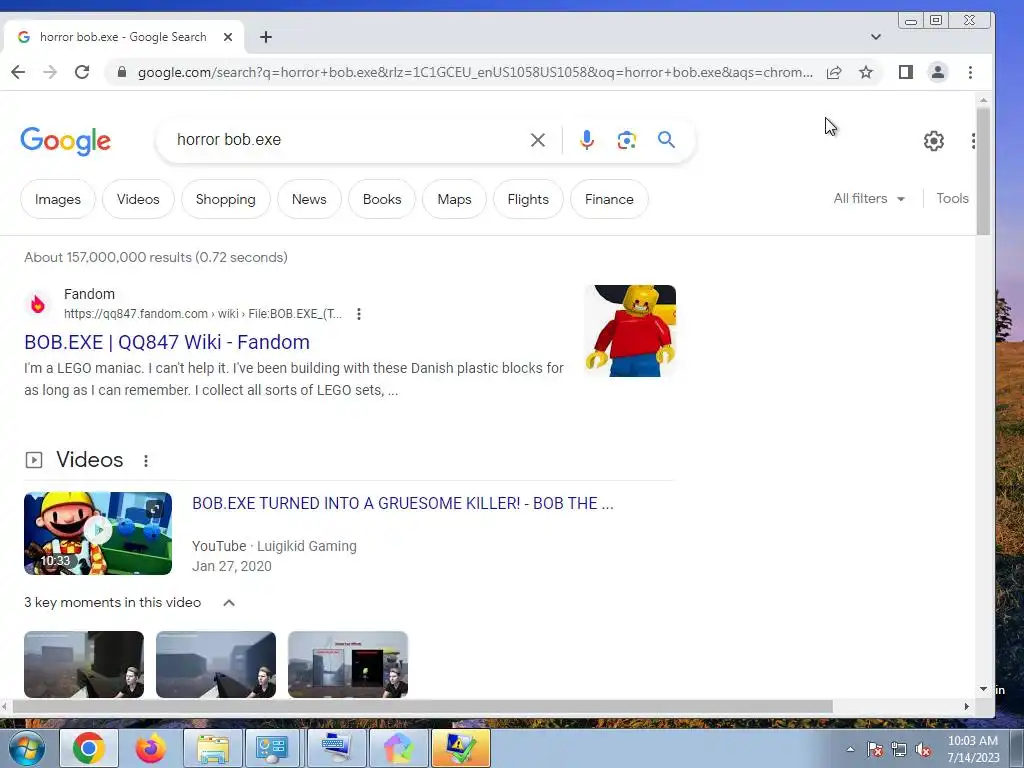Screen dimensions: 1024x768
Task: Click the Fandom flame favicon
Action: 38,304
